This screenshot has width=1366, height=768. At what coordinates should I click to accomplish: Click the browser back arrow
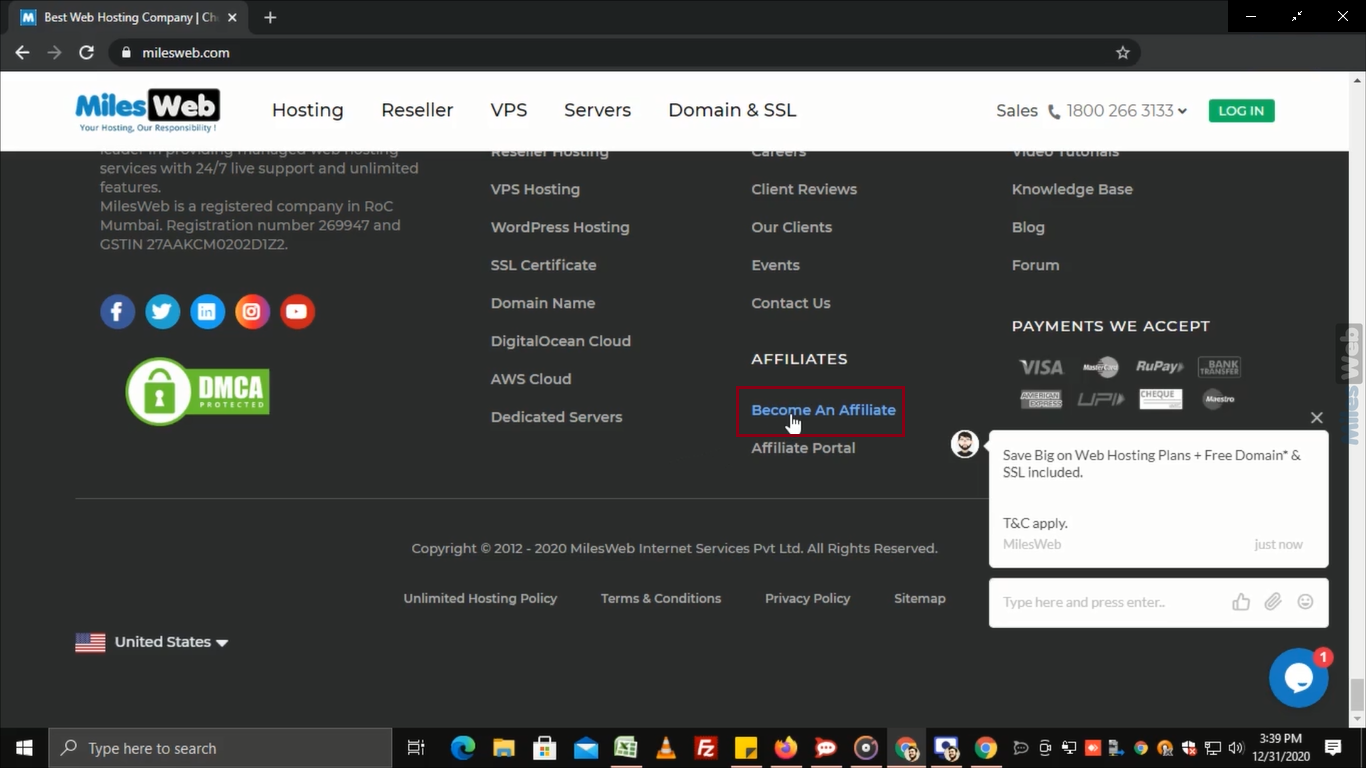(22, 52)
